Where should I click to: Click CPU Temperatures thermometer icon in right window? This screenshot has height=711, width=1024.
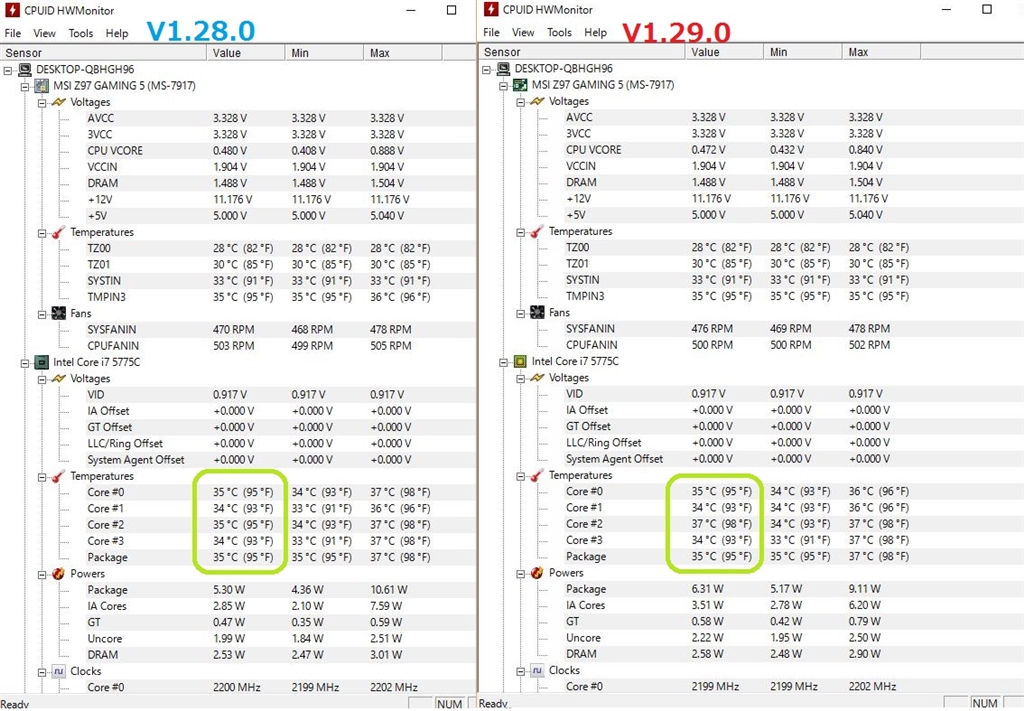click(537, 476)
